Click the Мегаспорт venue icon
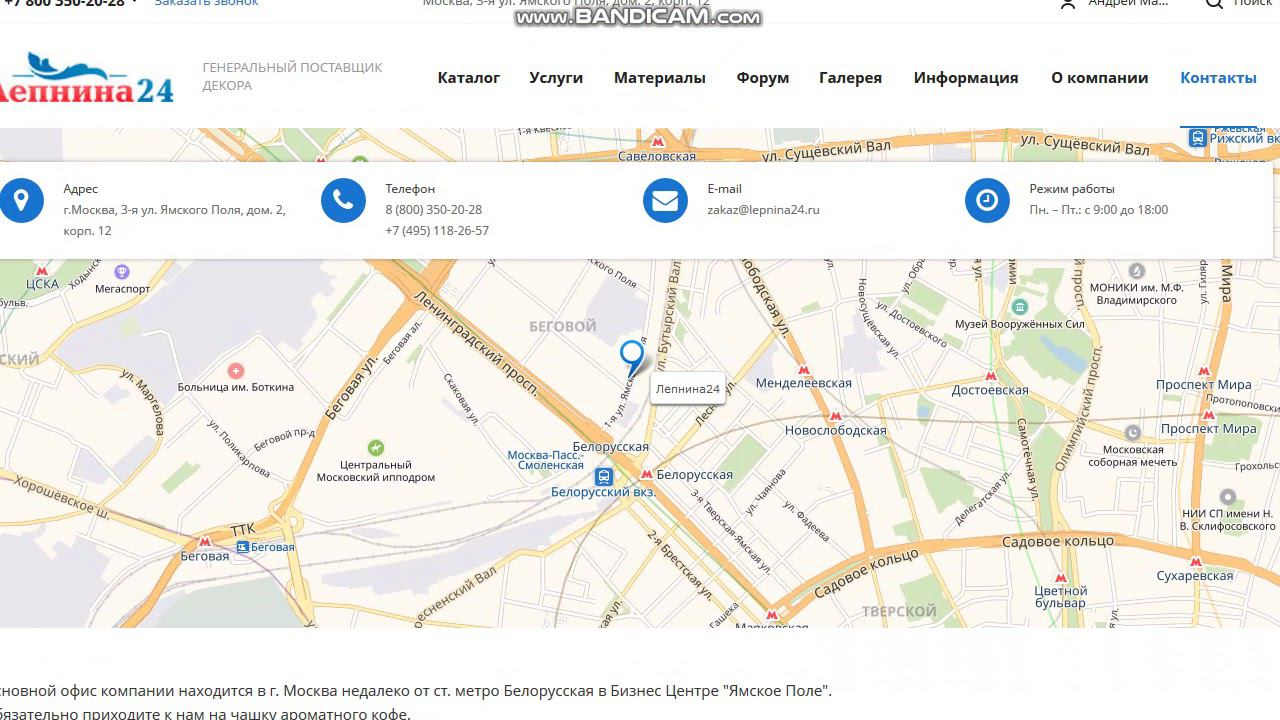The image size is (1280, 720). pos(122,272)
